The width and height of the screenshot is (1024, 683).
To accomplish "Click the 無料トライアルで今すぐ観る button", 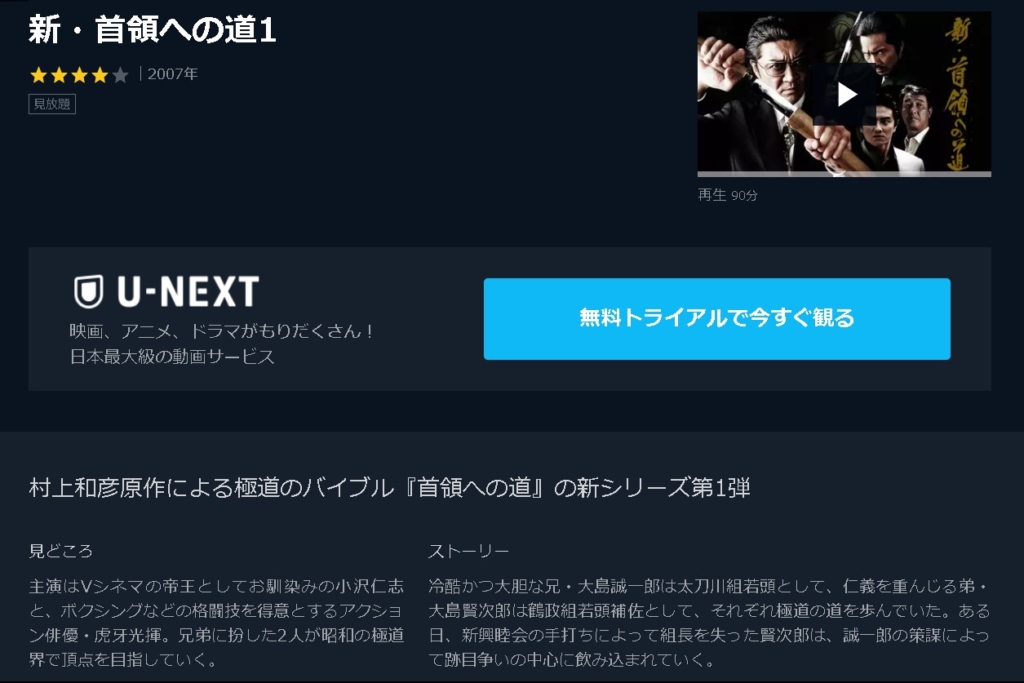I will pyautogui.click(x=716, y=319).
